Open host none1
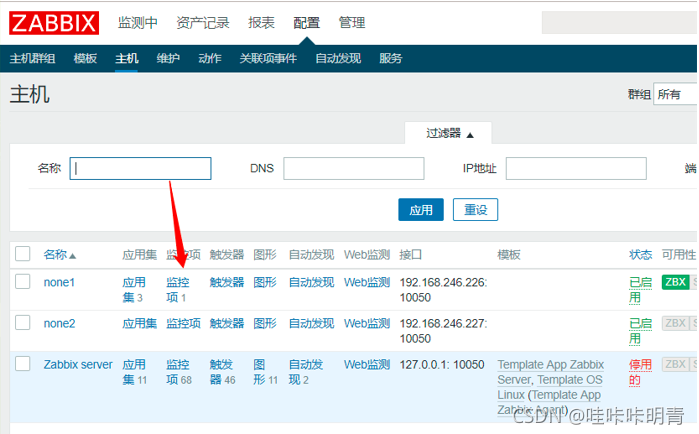The height and width of the screenshot is (434, 699). pyautogui.click(x=59, y=282)
